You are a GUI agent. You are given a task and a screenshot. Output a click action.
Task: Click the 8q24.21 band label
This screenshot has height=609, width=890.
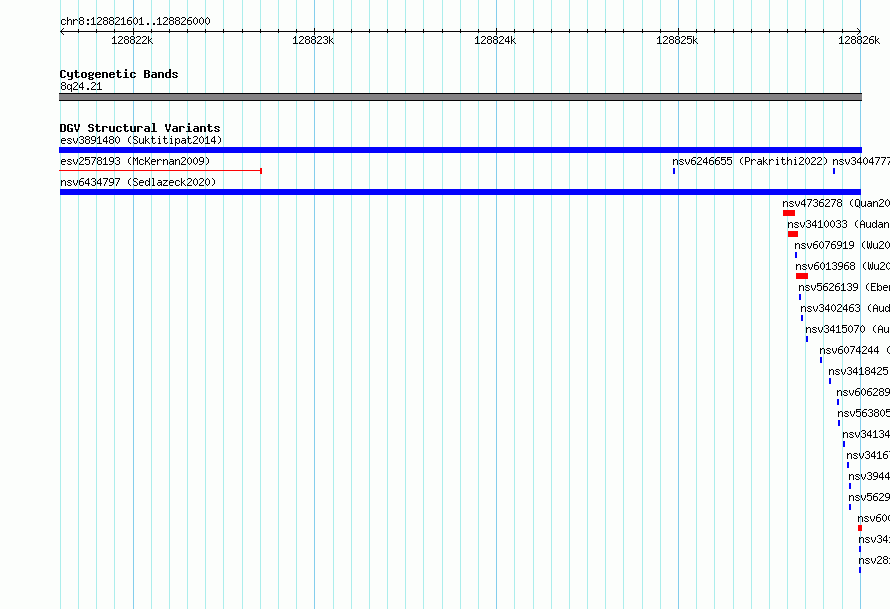[81, 86]
